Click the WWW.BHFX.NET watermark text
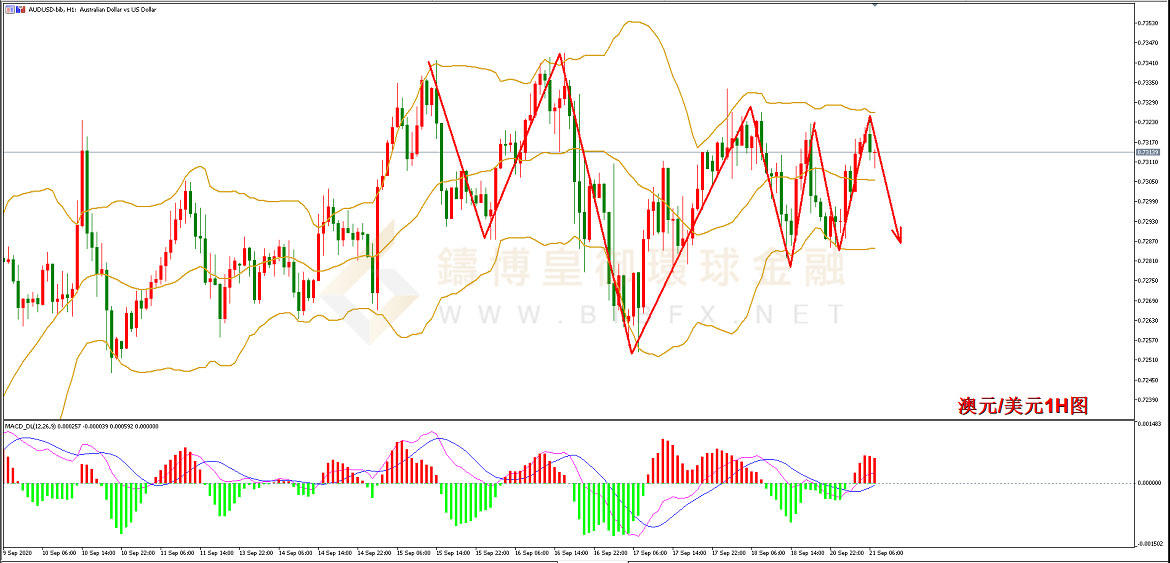Screen dimensions: 1170x563 640,315
